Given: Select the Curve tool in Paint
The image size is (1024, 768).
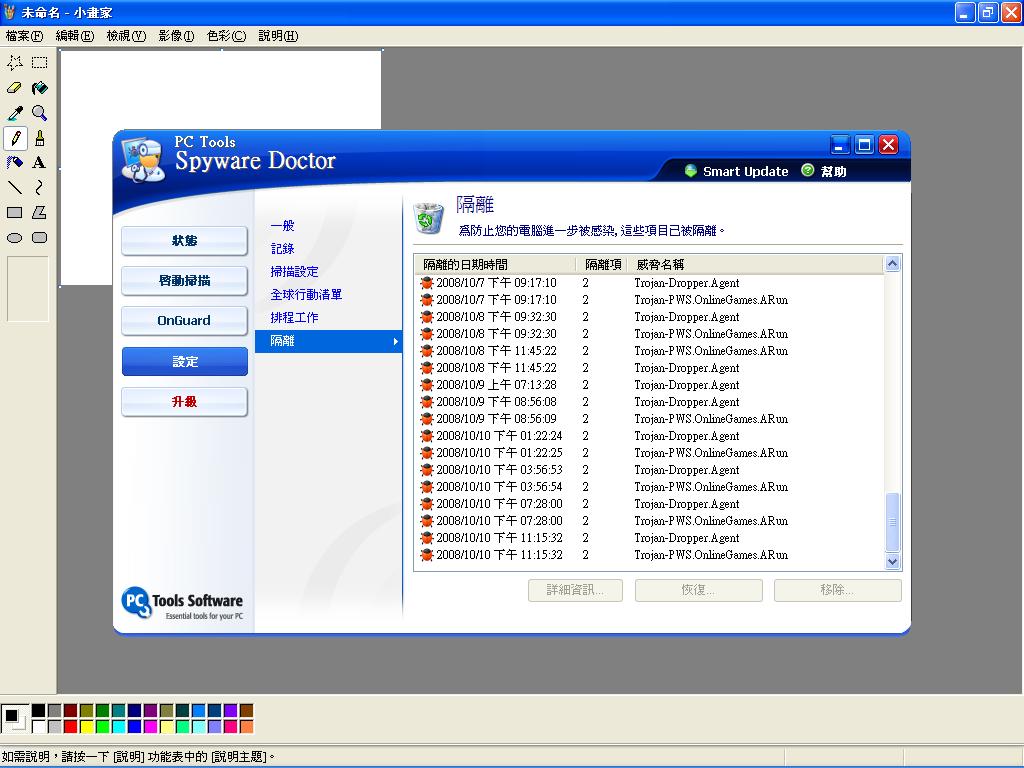Looking at the screenshot, I should pyautogui.click(x=40, y=188).
